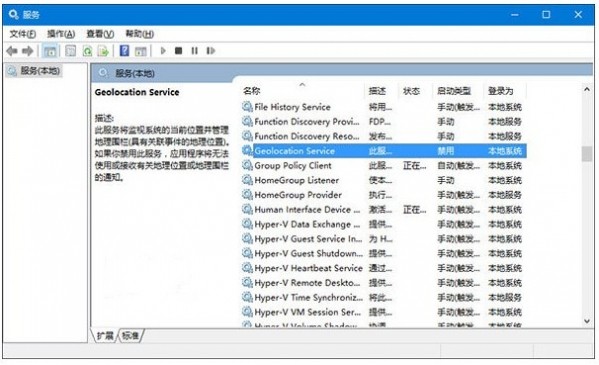Click the Export List toolbar icon
Image resolution: width=599 pixels, height=365 pixels.
pos(103,51)
